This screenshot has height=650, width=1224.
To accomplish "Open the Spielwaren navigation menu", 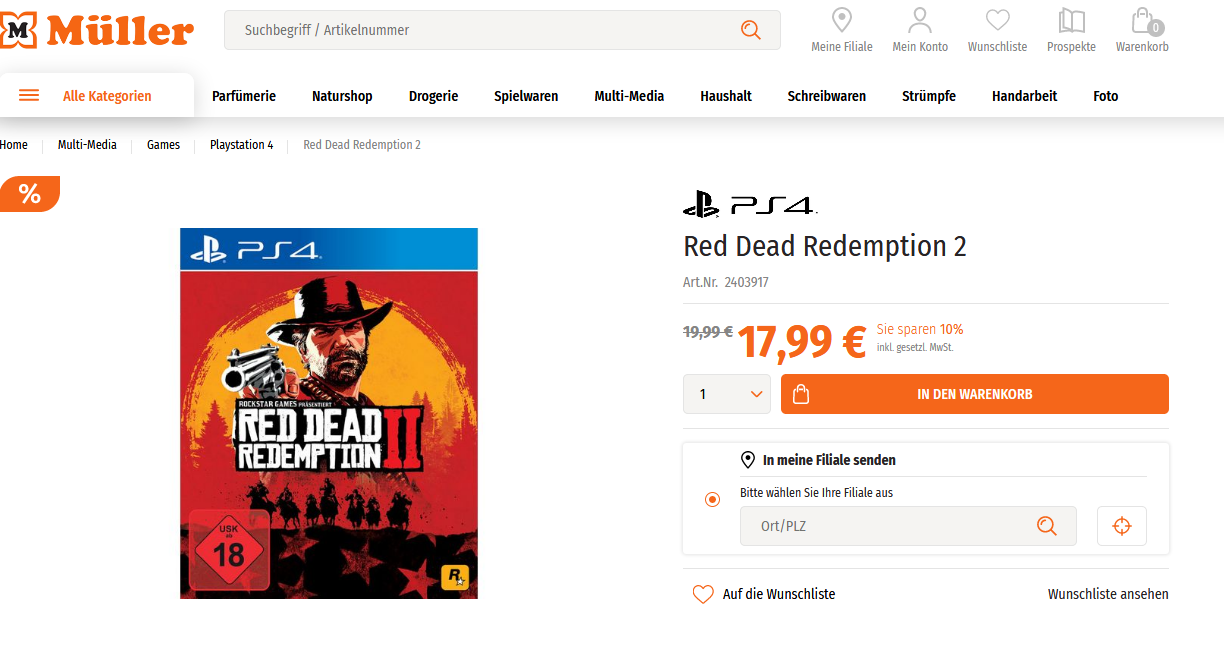I will 526,96.
